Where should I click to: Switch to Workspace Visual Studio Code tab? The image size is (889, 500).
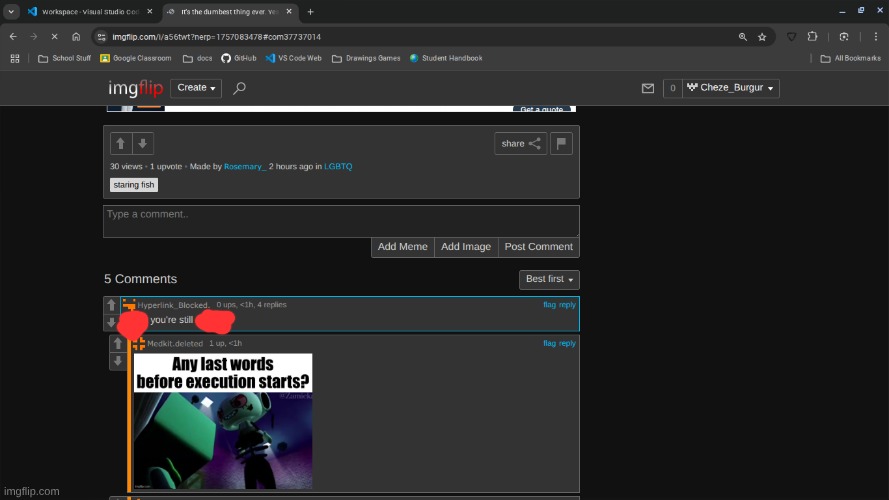pyautogui.click(x=91, y=12)
